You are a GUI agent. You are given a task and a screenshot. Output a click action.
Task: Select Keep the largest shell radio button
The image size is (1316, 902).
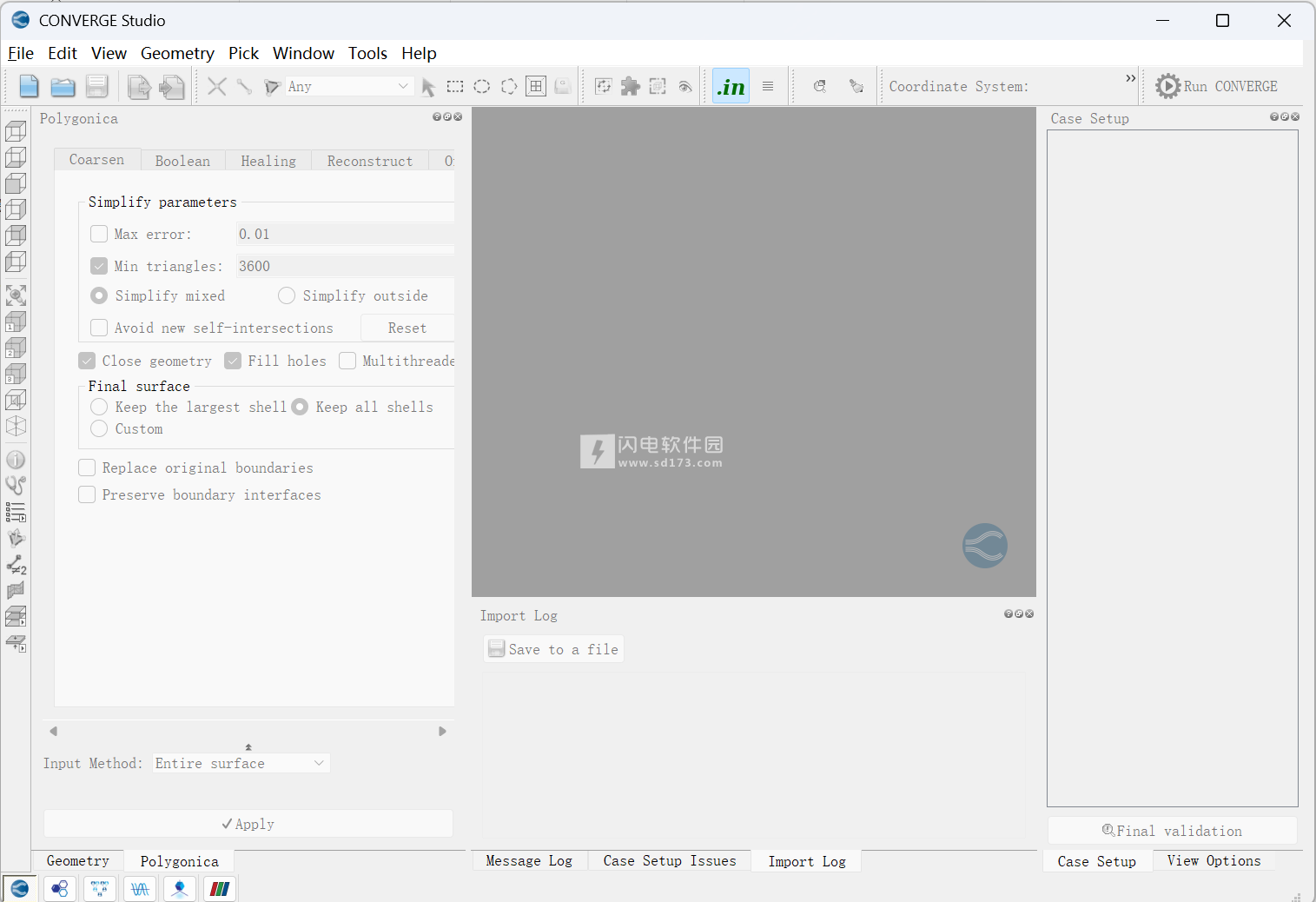(x=99, y=407)
